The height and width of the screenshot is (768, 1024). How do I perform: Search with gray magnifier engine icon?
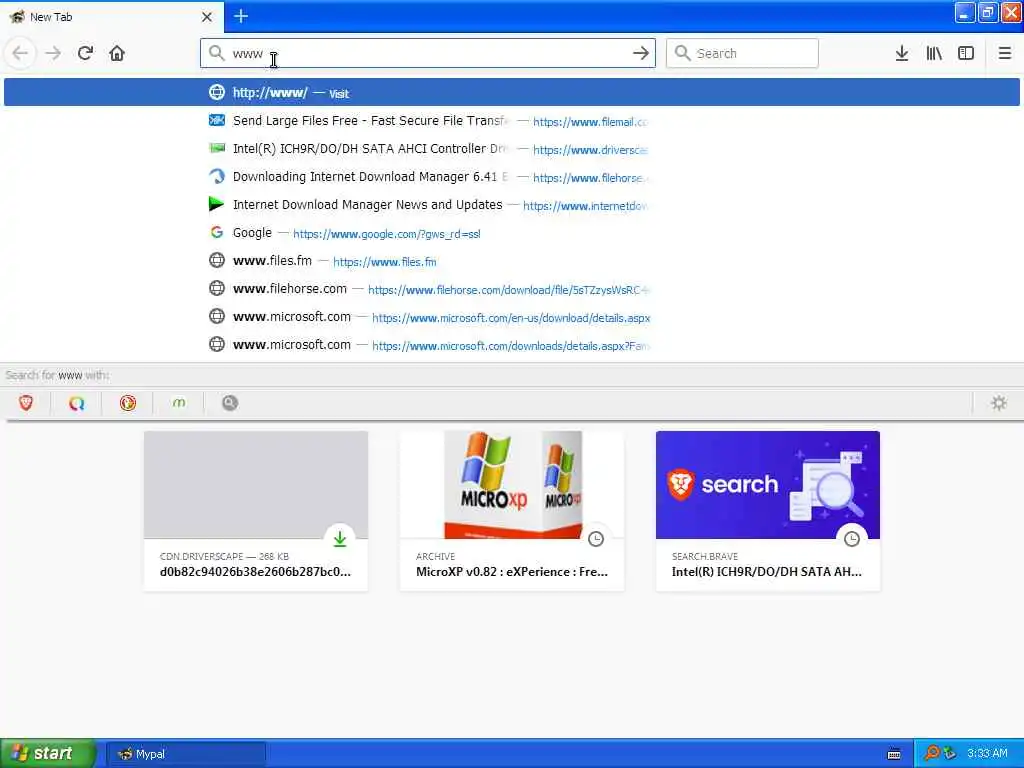(230, 403)
